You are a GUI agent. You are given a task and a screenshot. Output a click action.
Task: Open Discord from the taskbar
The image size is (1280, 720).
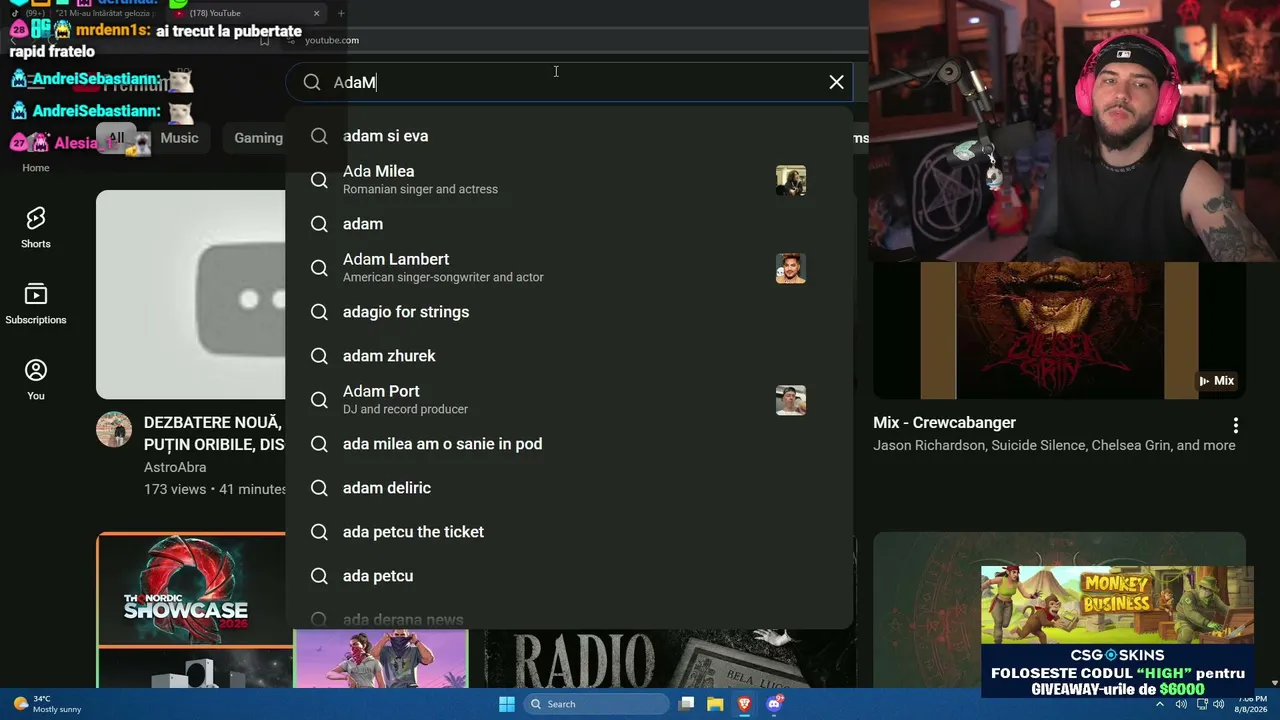click(774, 704)
